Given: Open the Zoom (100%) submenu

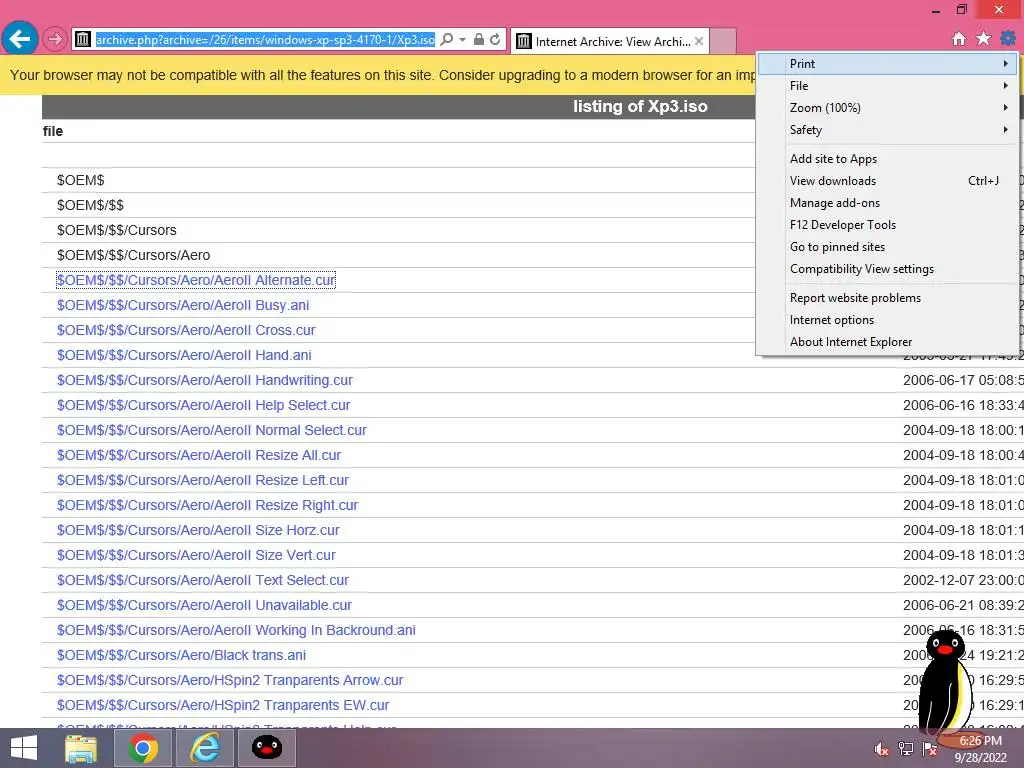Looking at the screenshot, I should coord(888,108).
